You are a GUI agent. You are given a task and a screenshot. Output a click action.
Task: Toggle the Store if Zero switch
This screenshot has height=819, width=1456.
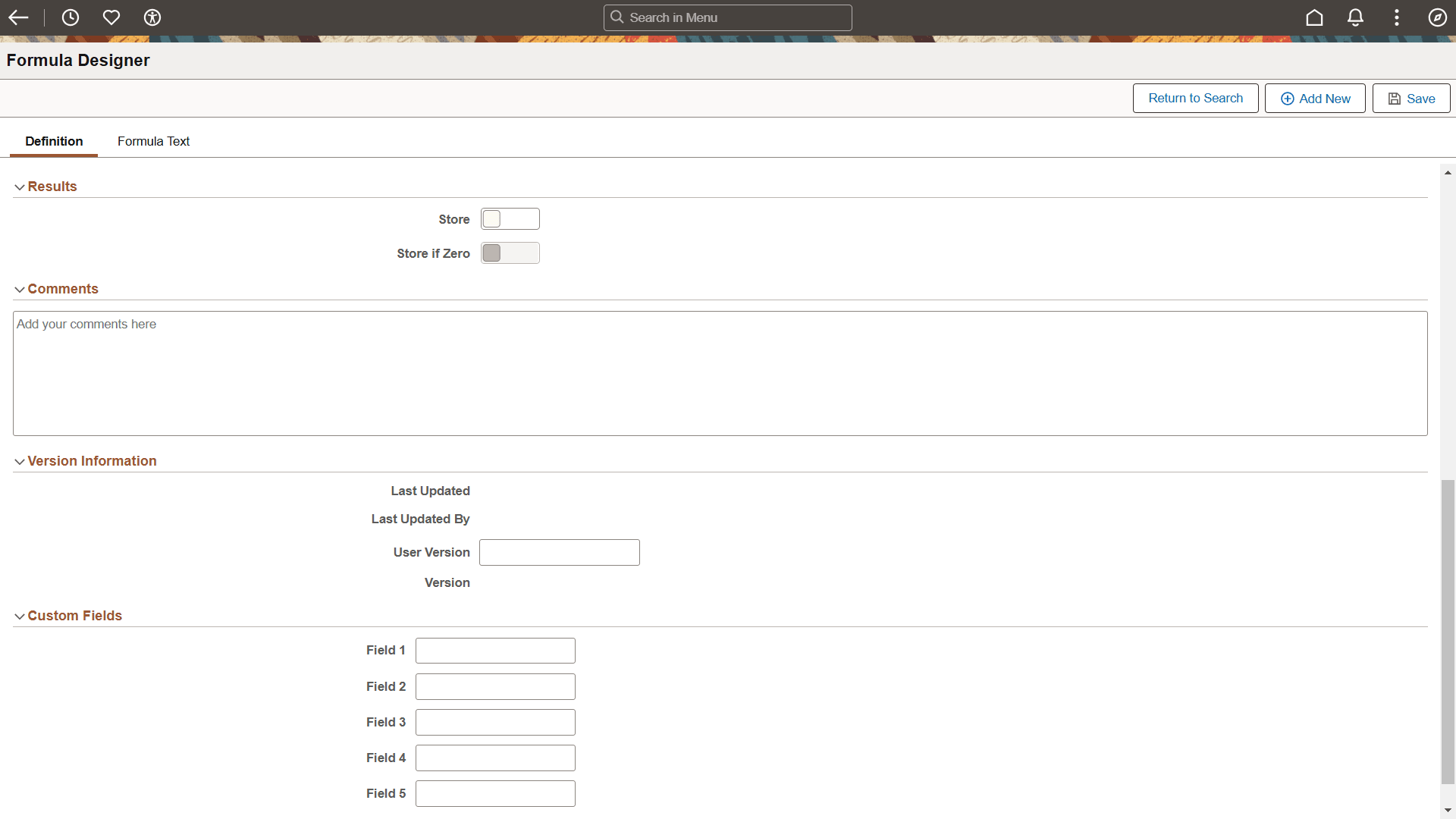[510, 253]
